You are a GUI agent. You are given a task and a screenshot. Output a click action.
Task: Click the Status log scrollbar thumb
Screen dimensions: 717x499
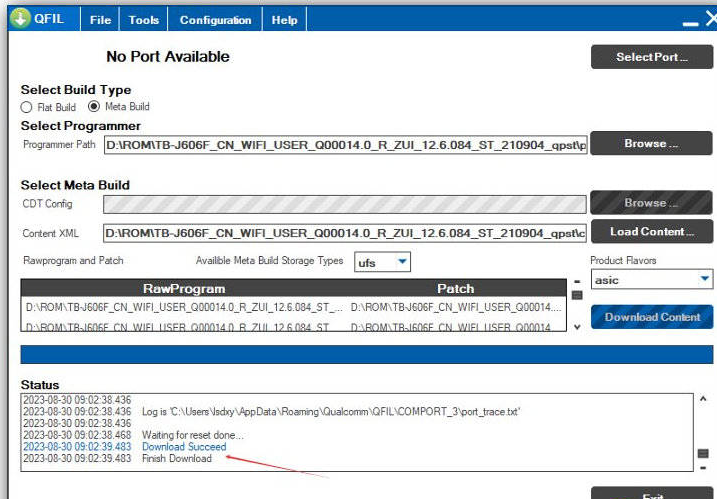[x=703, y=453]
